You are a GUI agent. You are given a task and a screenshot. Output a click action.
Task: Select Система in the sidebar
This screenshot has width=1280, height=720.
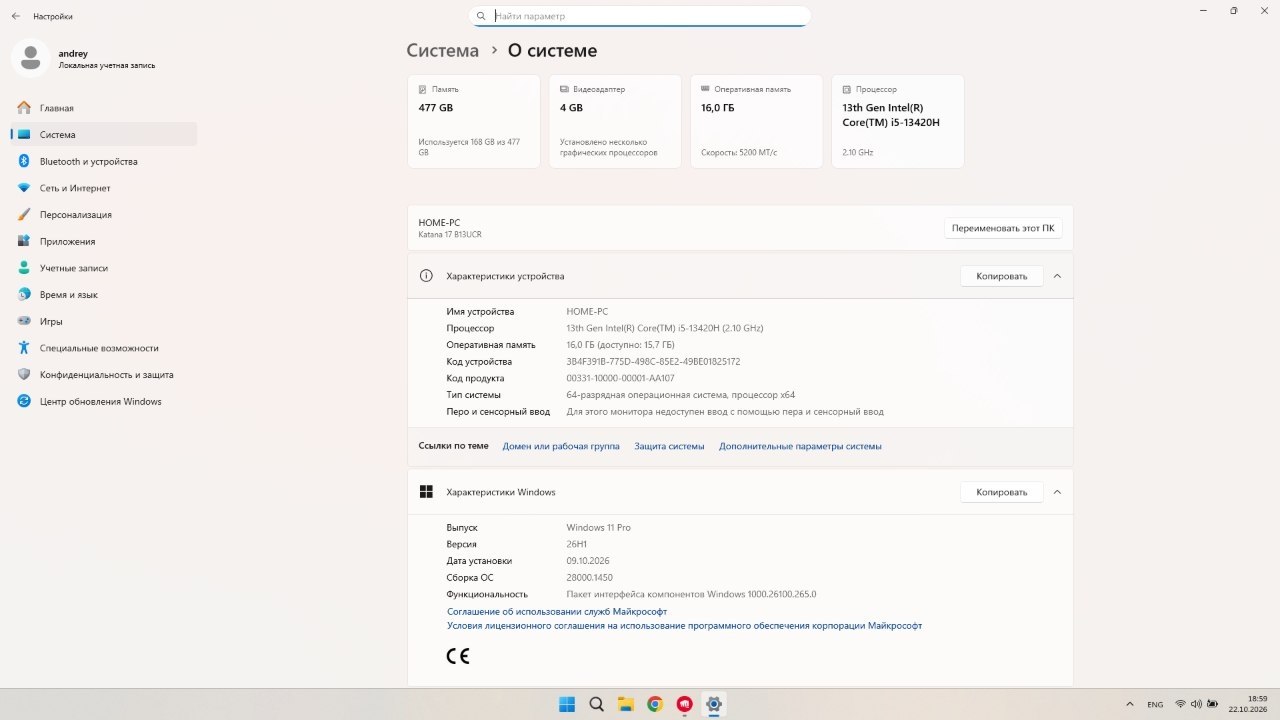(104, 135)
